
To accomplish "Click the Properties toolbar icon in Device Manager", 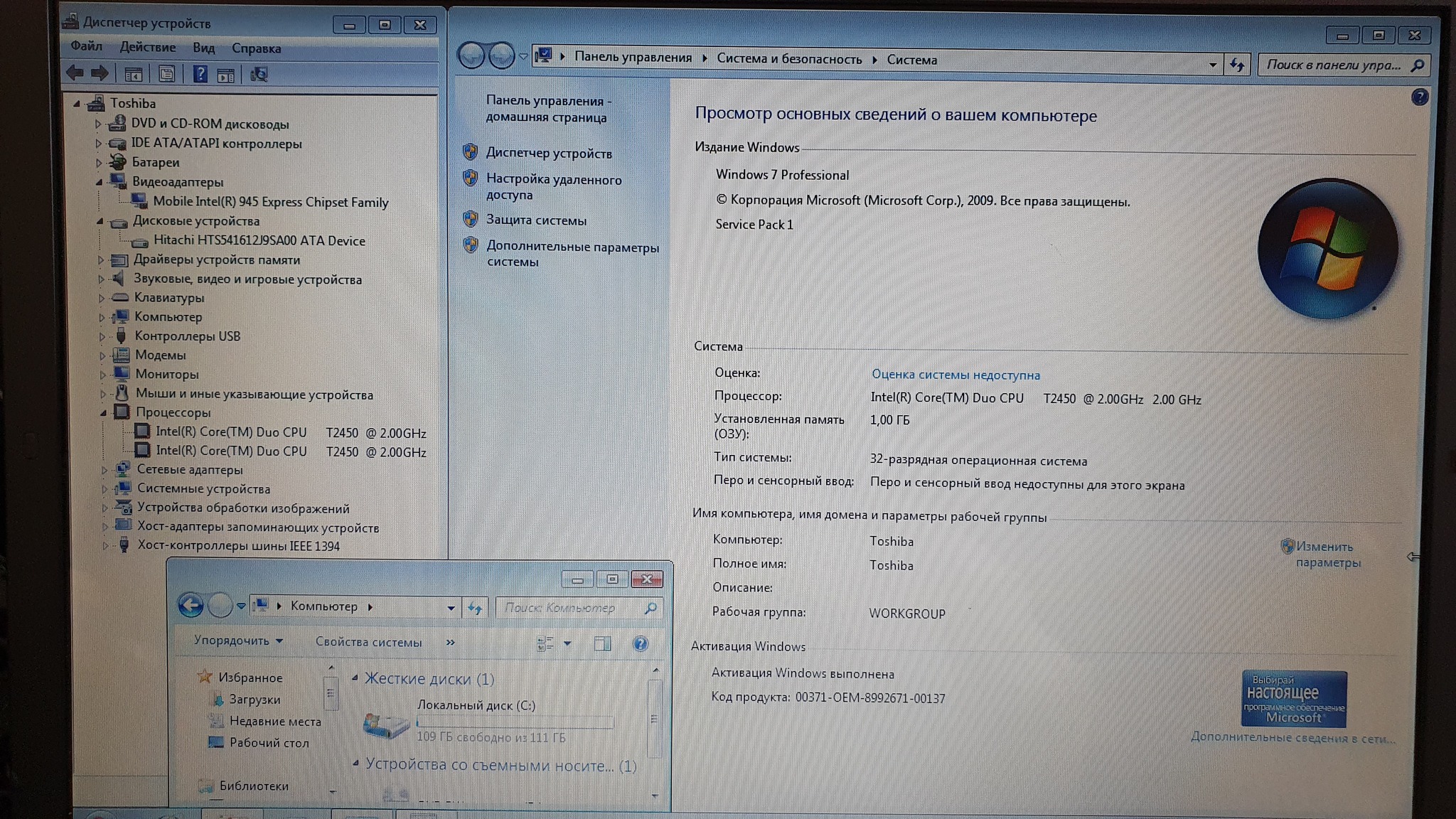I will [x=166, y=74].
